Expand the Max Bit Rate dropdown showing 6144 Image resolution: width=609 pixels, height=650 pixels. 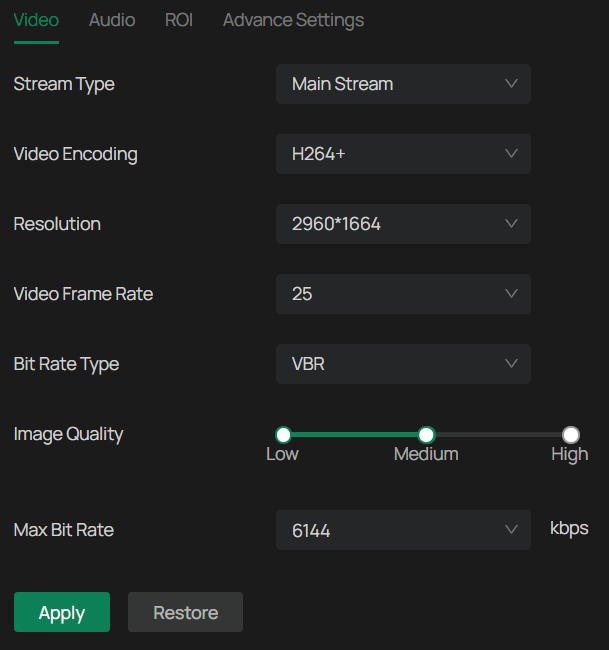point(403,530)
